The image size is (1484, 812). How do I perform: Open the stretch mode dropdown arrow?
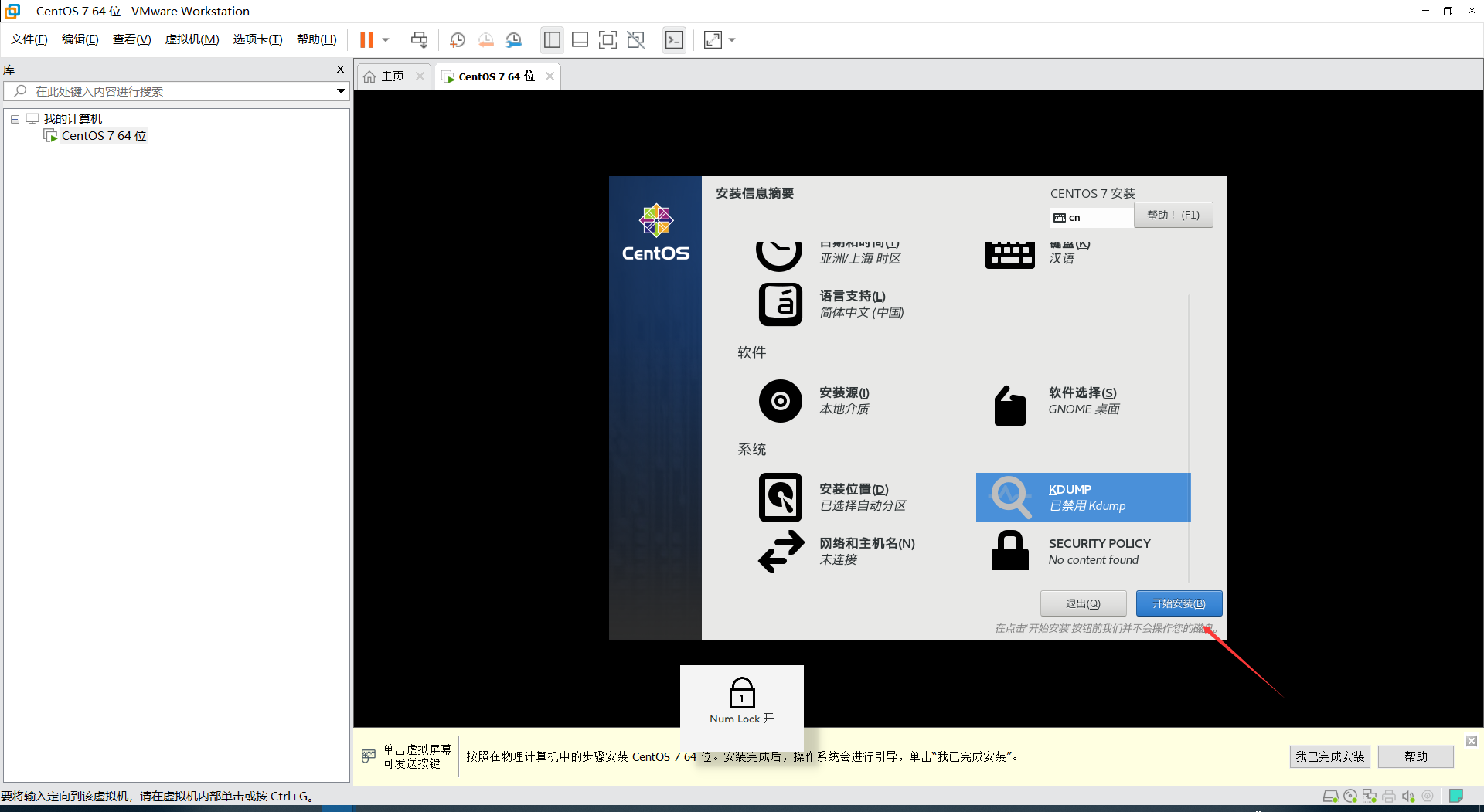pyautogui.click(x=732, y=40)
